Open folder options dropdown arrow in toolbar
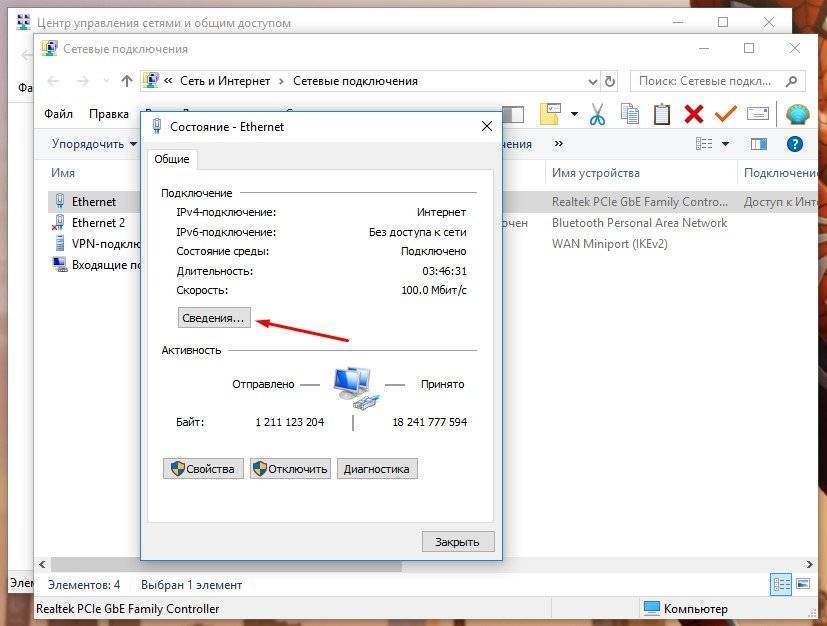827x626 pixels. click(x=574, y=114)
